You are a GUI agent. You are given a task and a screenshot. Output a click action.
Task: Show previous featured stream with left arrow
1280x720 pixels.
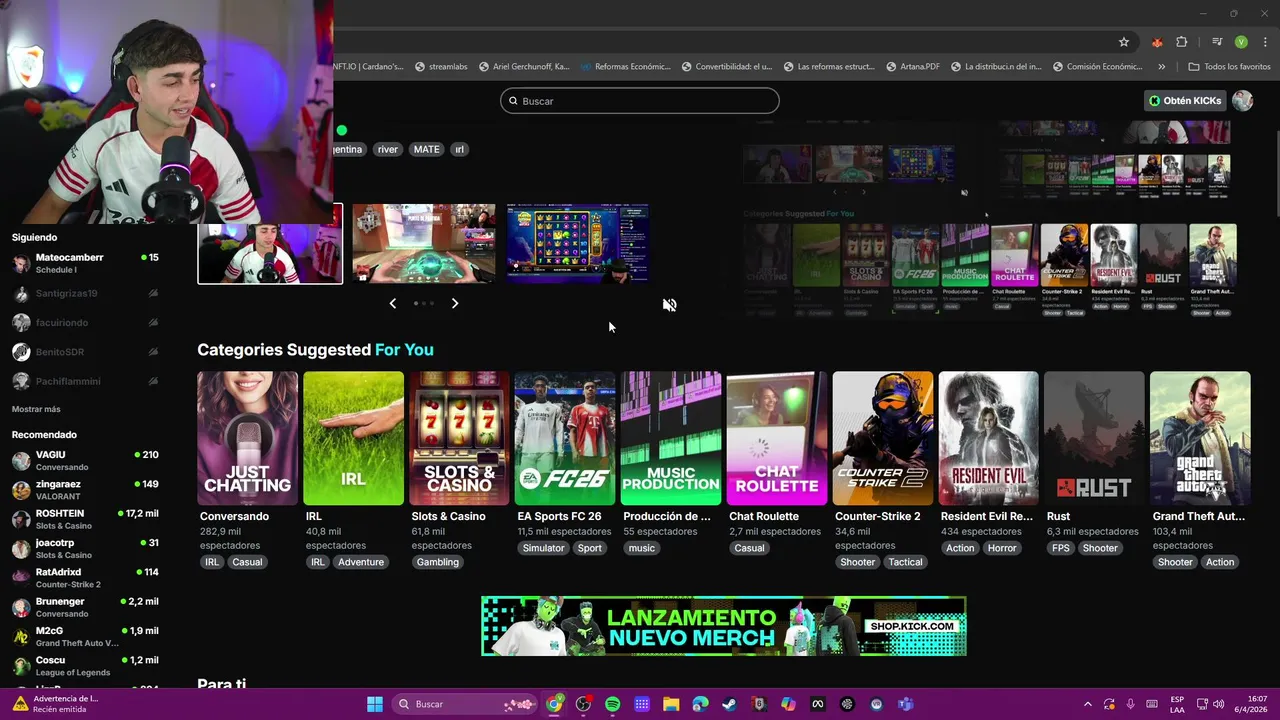click(x=393, y=303)
